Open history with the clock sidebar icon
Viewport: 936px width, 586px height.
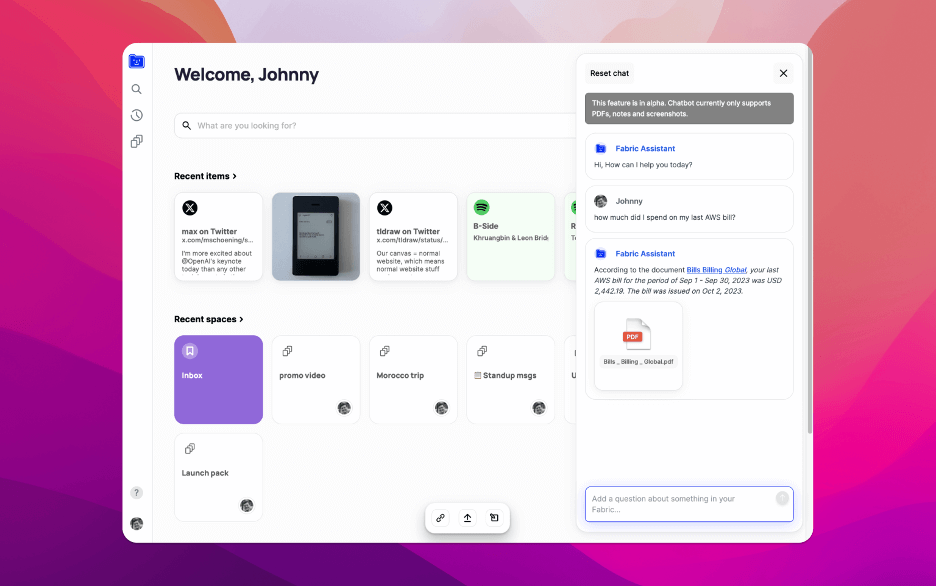point(137,115)
